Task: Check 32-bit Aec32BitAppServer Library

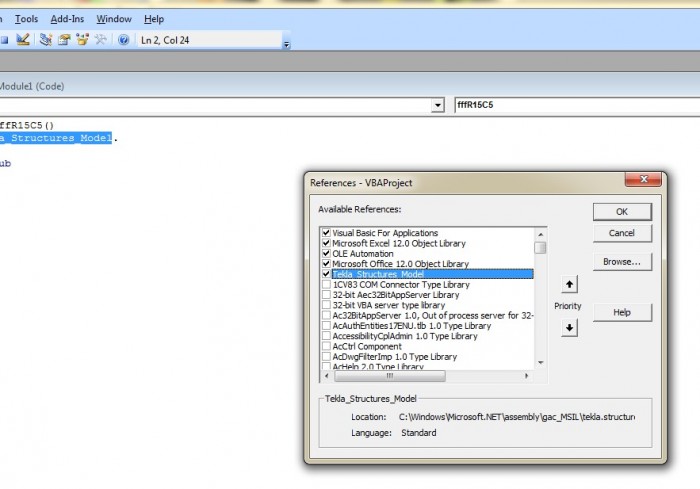Action: (x=326, y=295)
